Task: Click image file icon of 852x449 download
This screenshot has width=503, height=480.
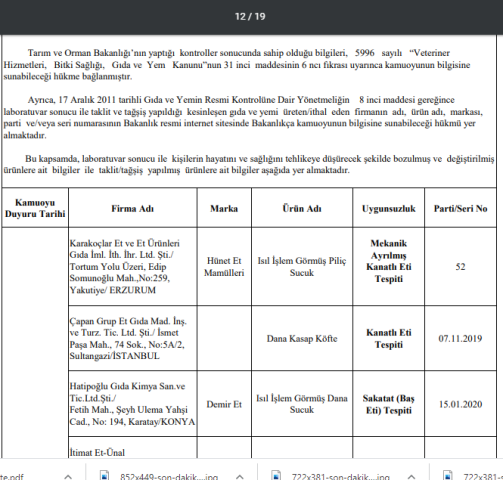Action: tap(104, 476)
